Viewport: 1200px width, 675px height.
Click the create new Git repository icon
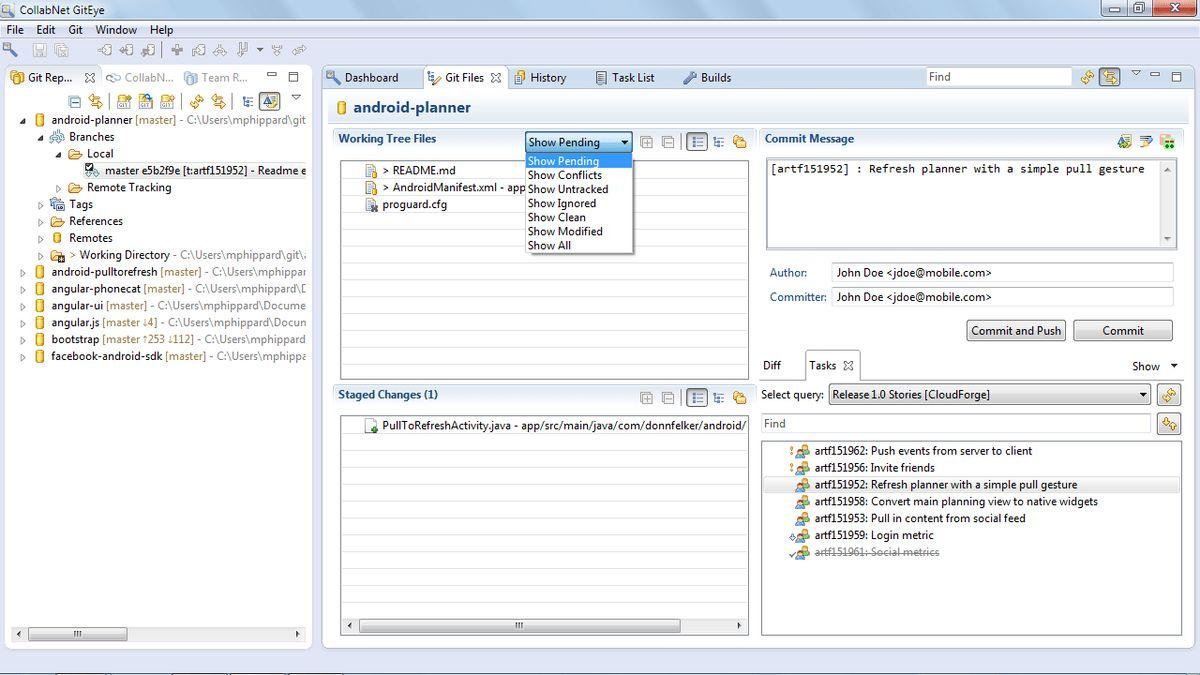click(x=167, y=101)
